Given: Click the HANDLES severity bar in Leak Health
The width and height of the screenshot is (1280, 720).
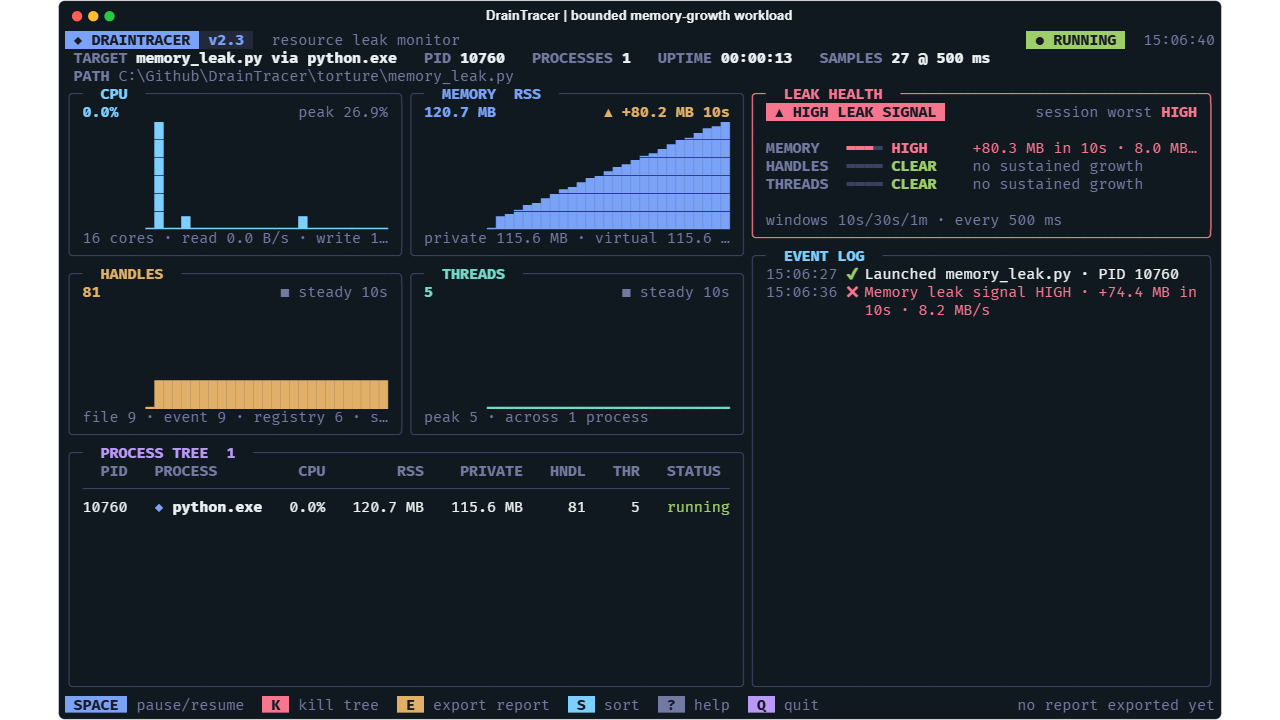Looking at the screenshot, I should coord(864,166).
